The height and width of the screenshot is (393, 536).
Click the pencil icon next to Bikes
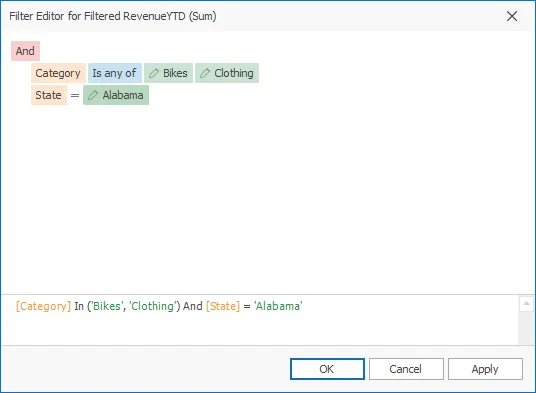pyautogui.click(x=154, y=73)
